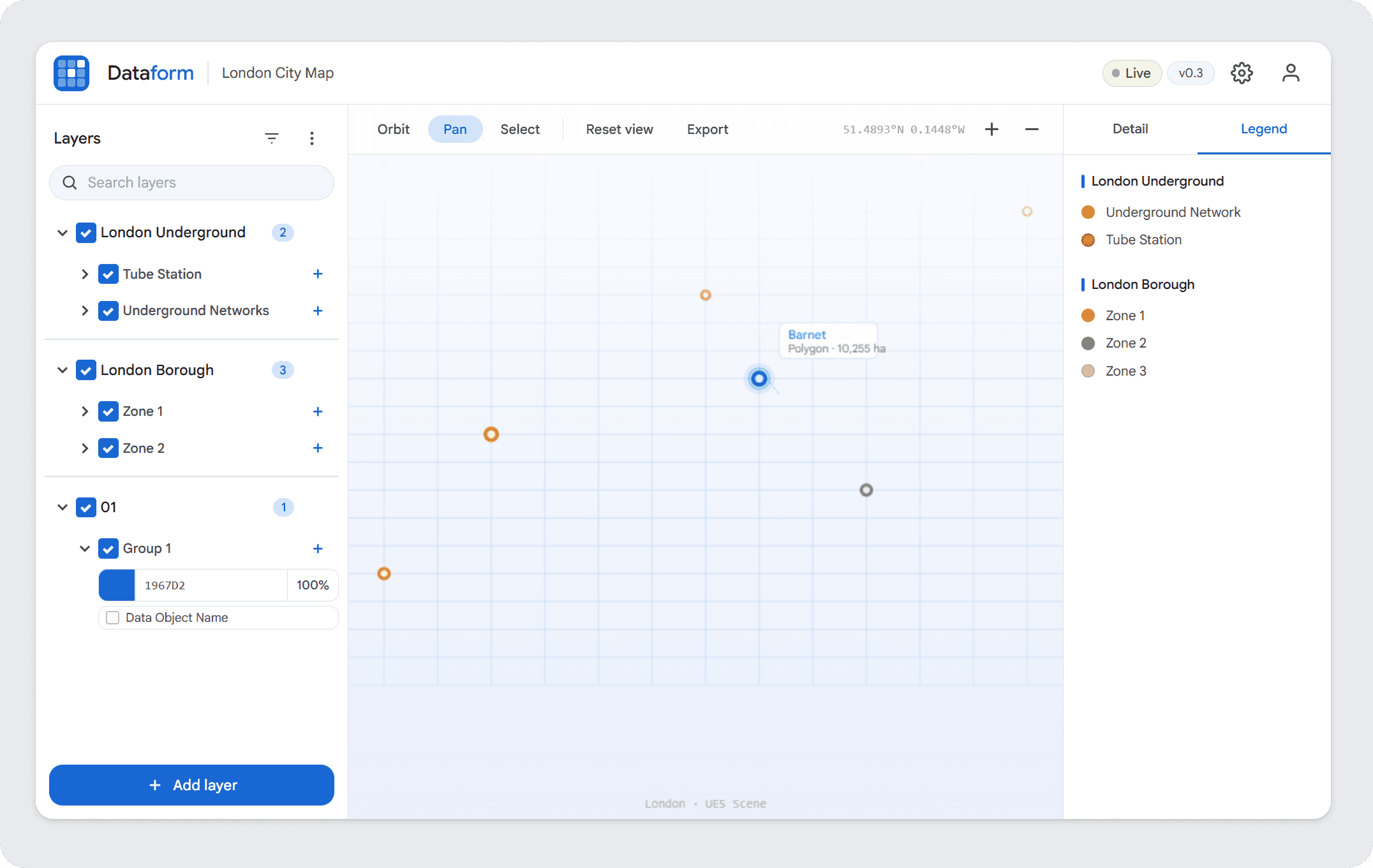Uncheck the London Underground layer checkbox
This screenshot has width=1373, height=868.
click(86, 233)
